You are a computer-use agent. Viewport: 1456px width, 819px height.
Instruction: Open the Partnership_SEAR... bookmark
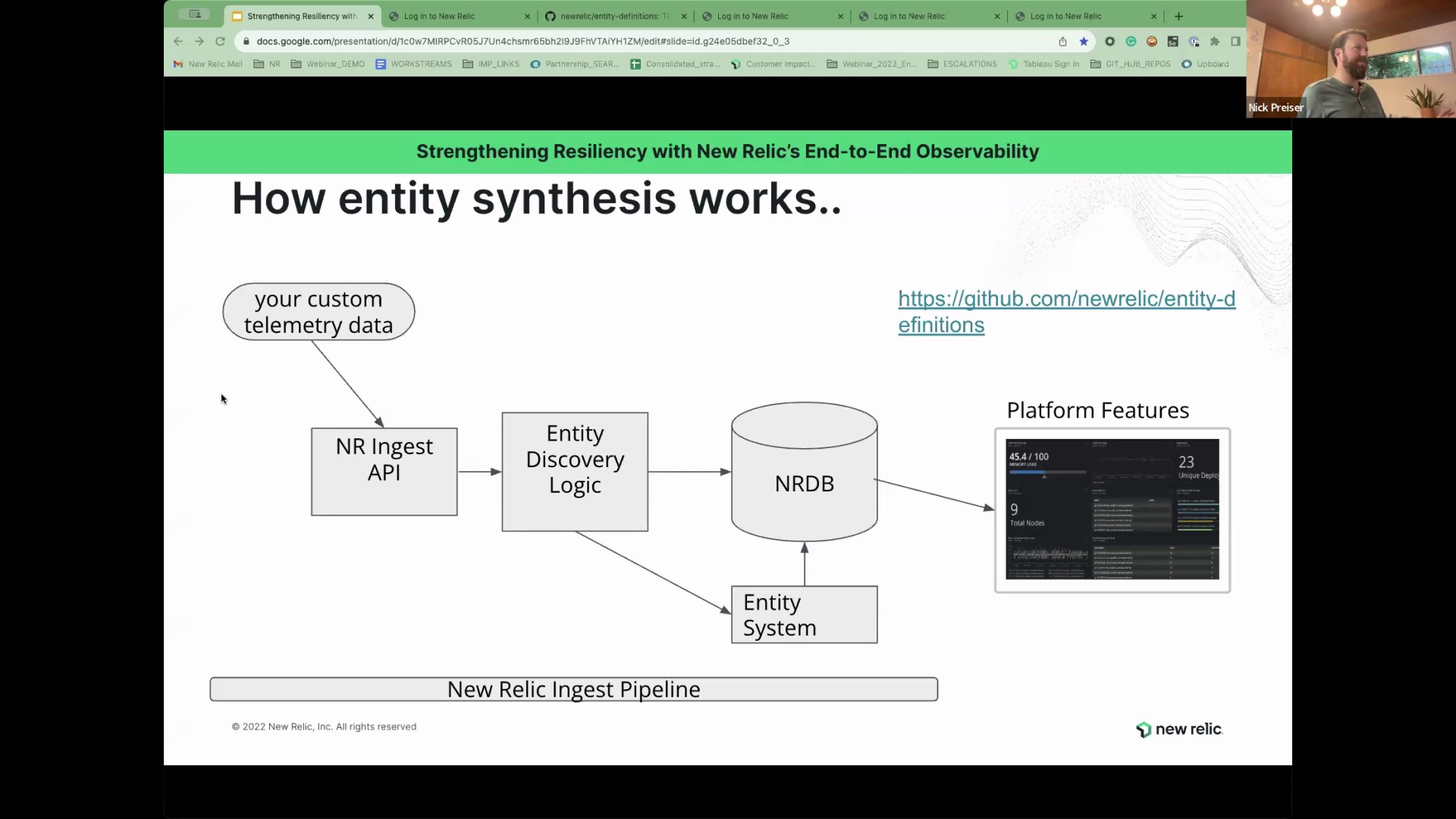[575, 64]
